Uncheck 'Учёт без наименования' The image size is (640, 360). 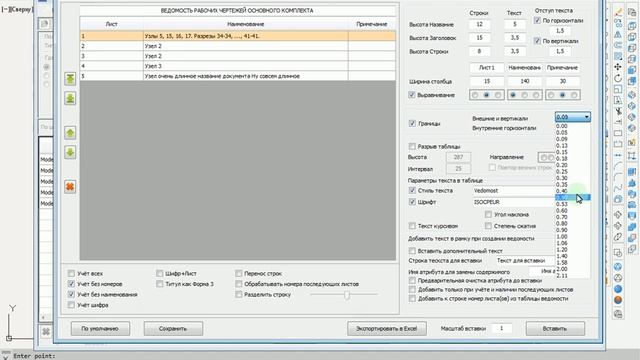71,294
